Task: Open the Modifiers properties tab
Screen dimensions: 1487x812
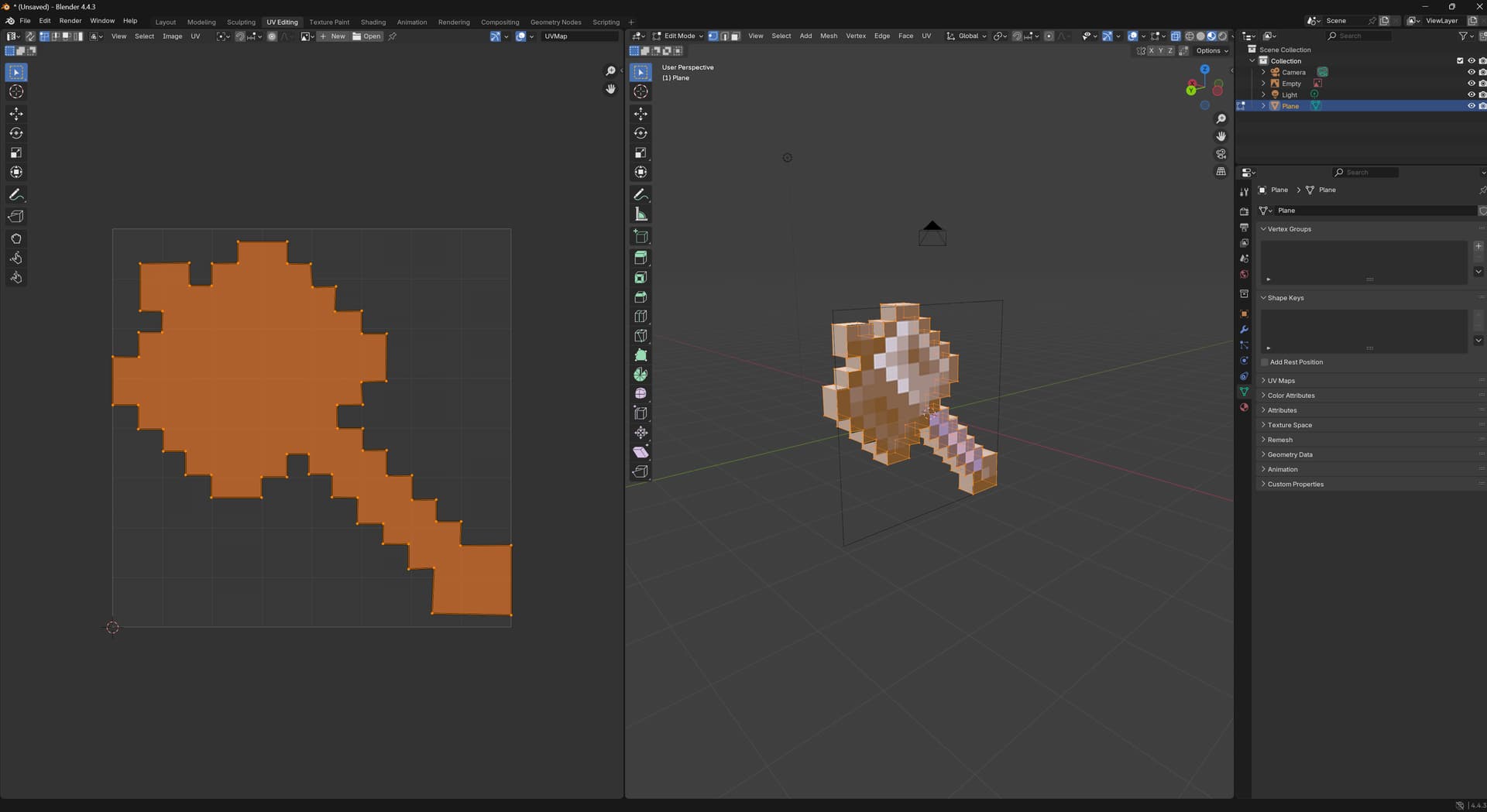Action: (x=1244, y=330)
